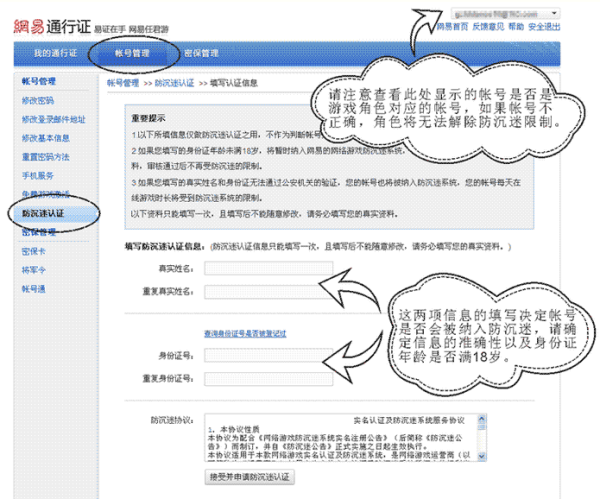600x499 pixels.
Task: Open 反馈意见 link
Action: click(488, 27)
